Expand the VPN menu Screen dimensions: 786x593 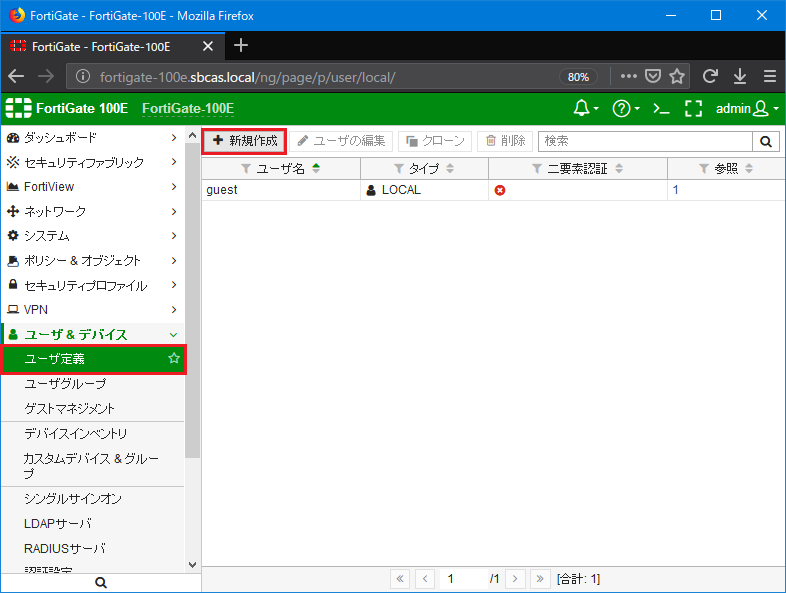click(92, 310)
